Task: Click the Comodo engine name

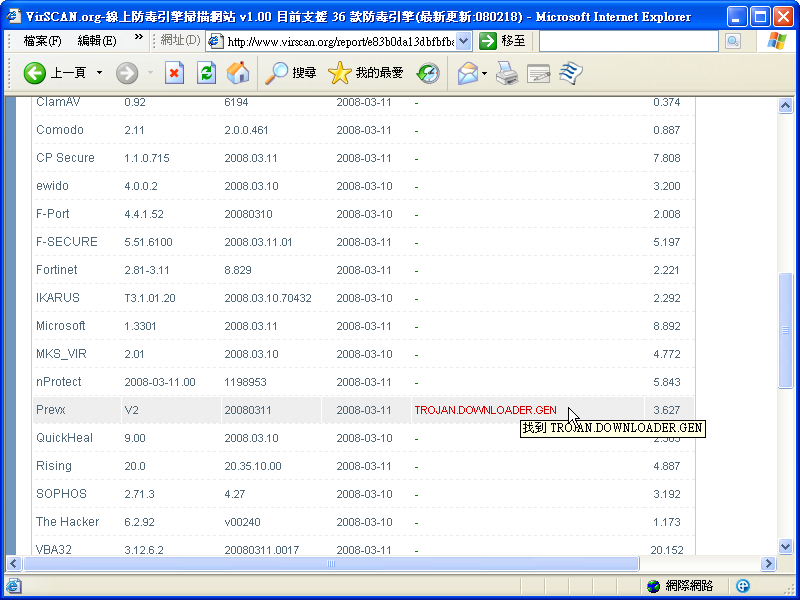Action: click(x=60, y=130)
